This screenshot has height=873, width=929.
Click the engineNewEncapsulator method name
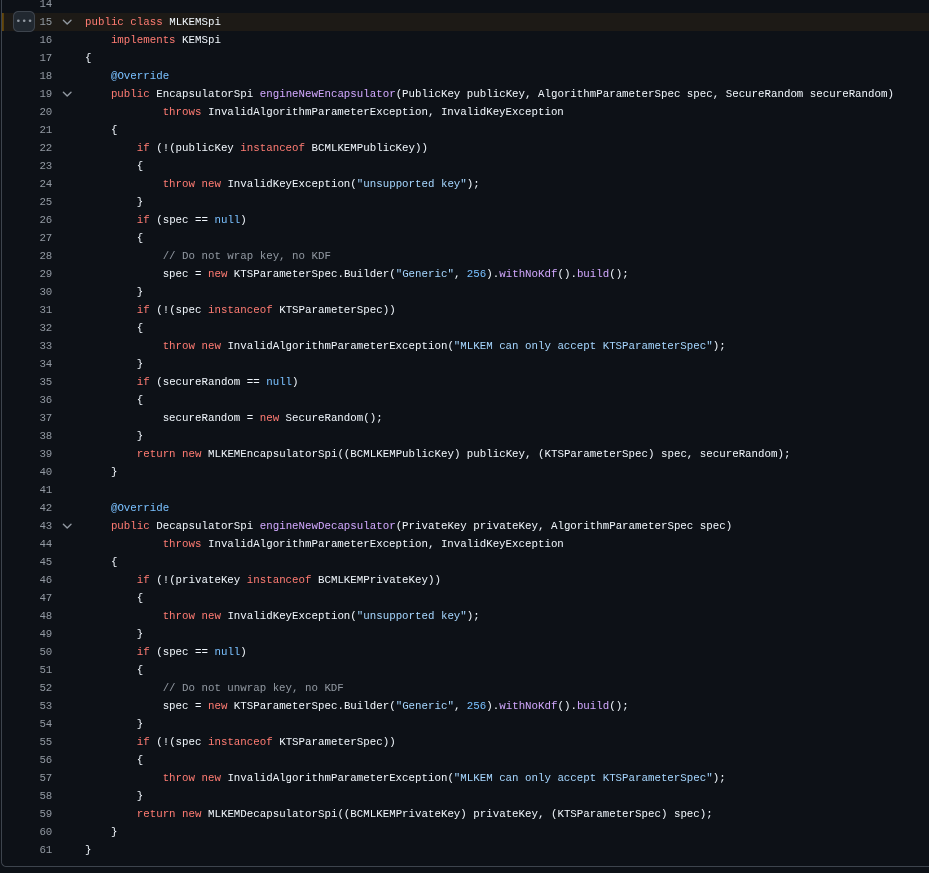point(327,94)
